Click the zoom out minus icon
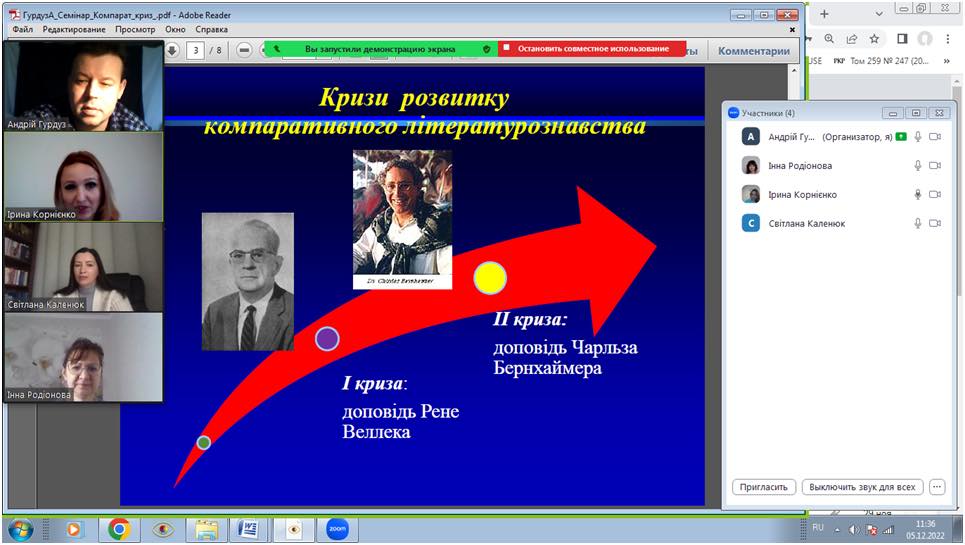This screenshot has height=545, width=965. [244, 50]
